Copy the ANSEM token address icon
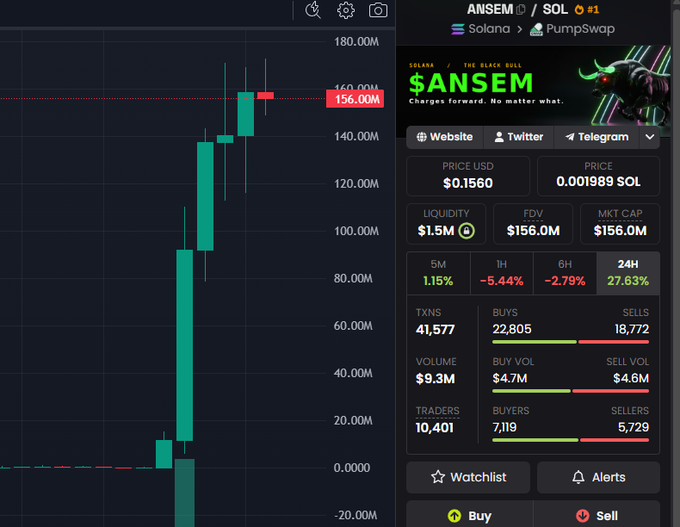 pos(521,10)
